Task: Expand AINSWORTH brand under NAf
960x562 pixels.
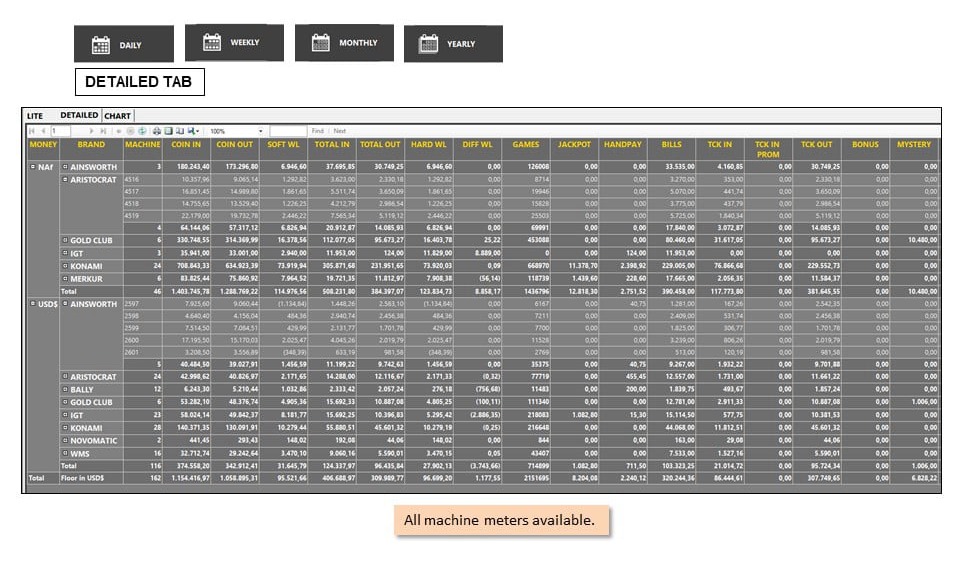Action: click(x=65, y=167)
